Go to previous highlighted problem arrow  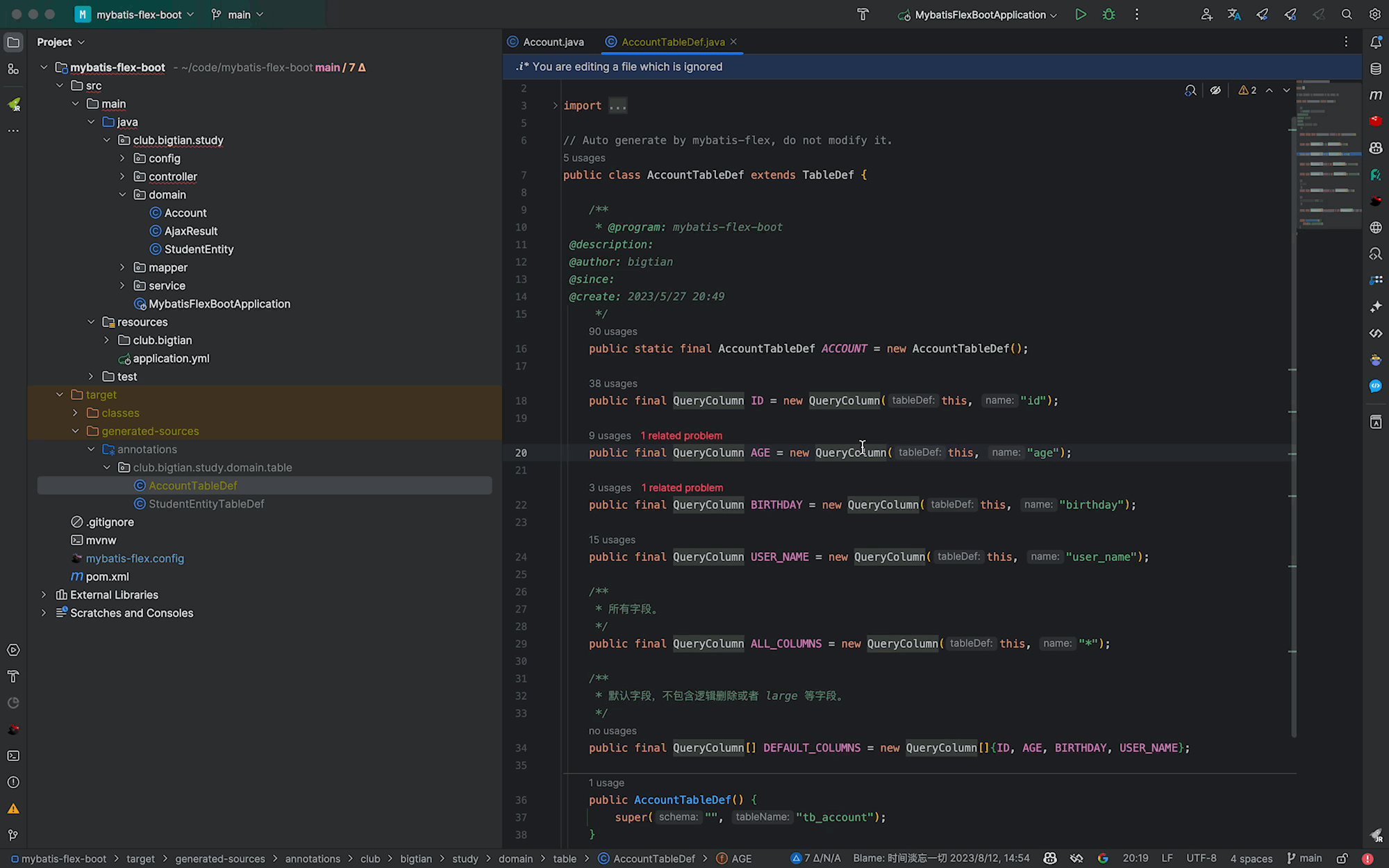pyautogui.click(x=1269, y=90)
